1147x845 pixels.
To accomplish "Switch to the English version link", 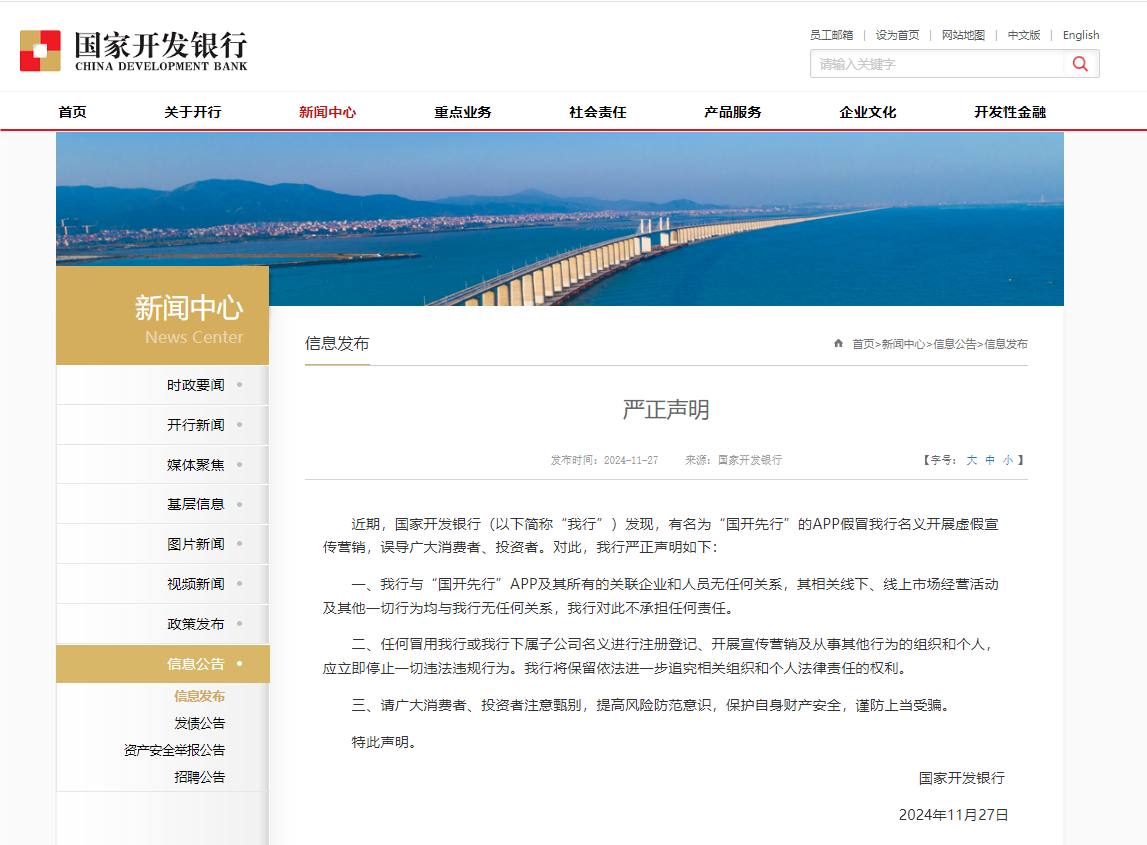I will pyautogui.click(x=1080, y=35).
